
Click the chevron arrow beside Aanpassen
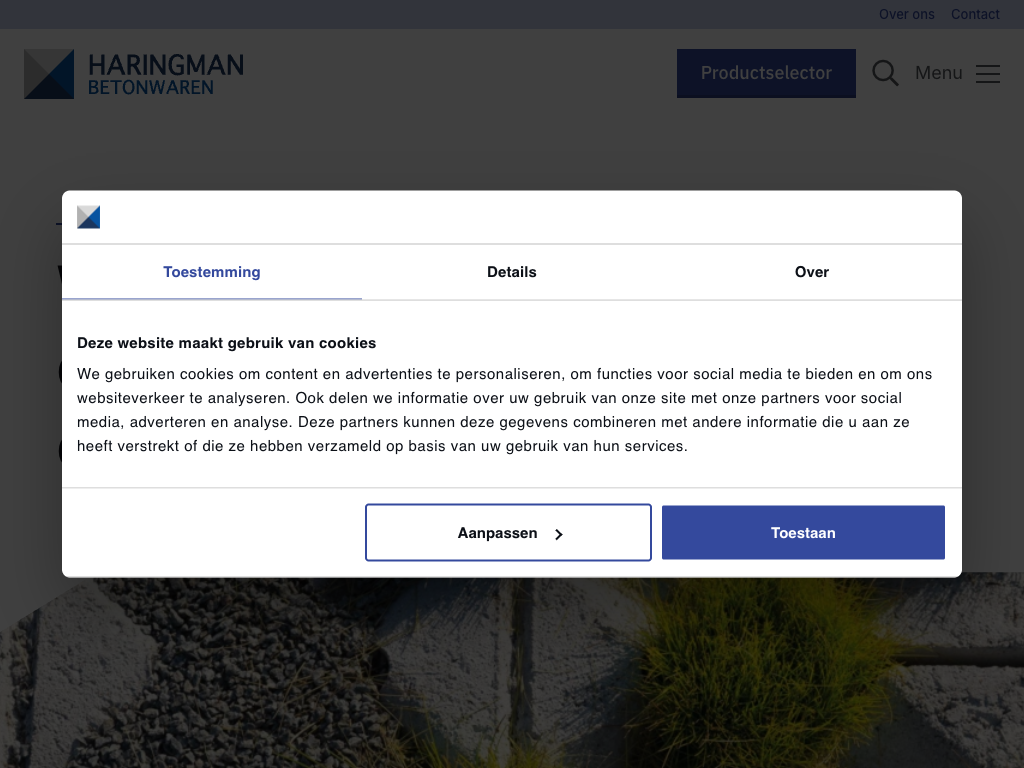tap(559, 534)
